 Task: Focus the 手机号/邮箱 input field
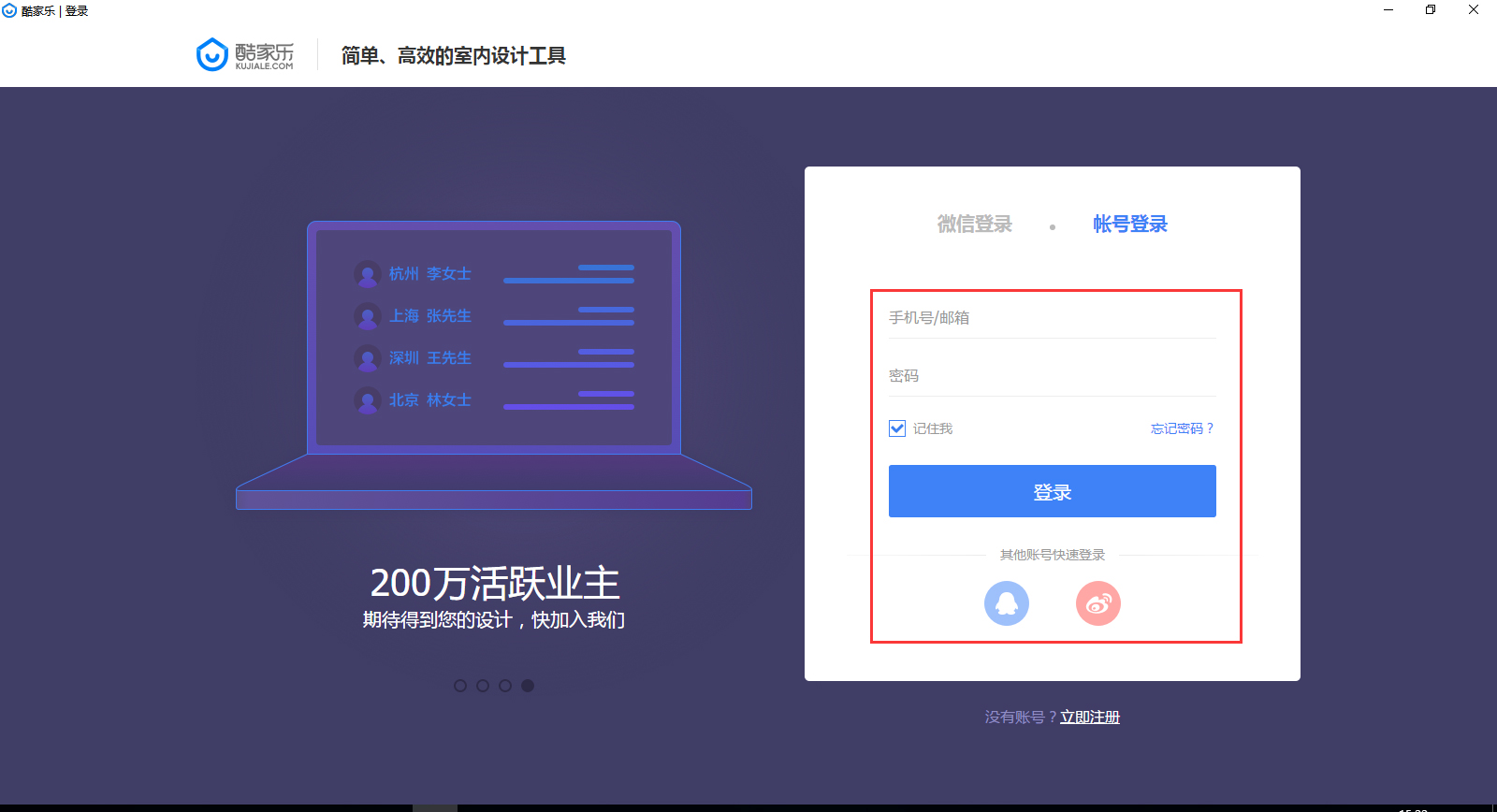(1052, 318)
